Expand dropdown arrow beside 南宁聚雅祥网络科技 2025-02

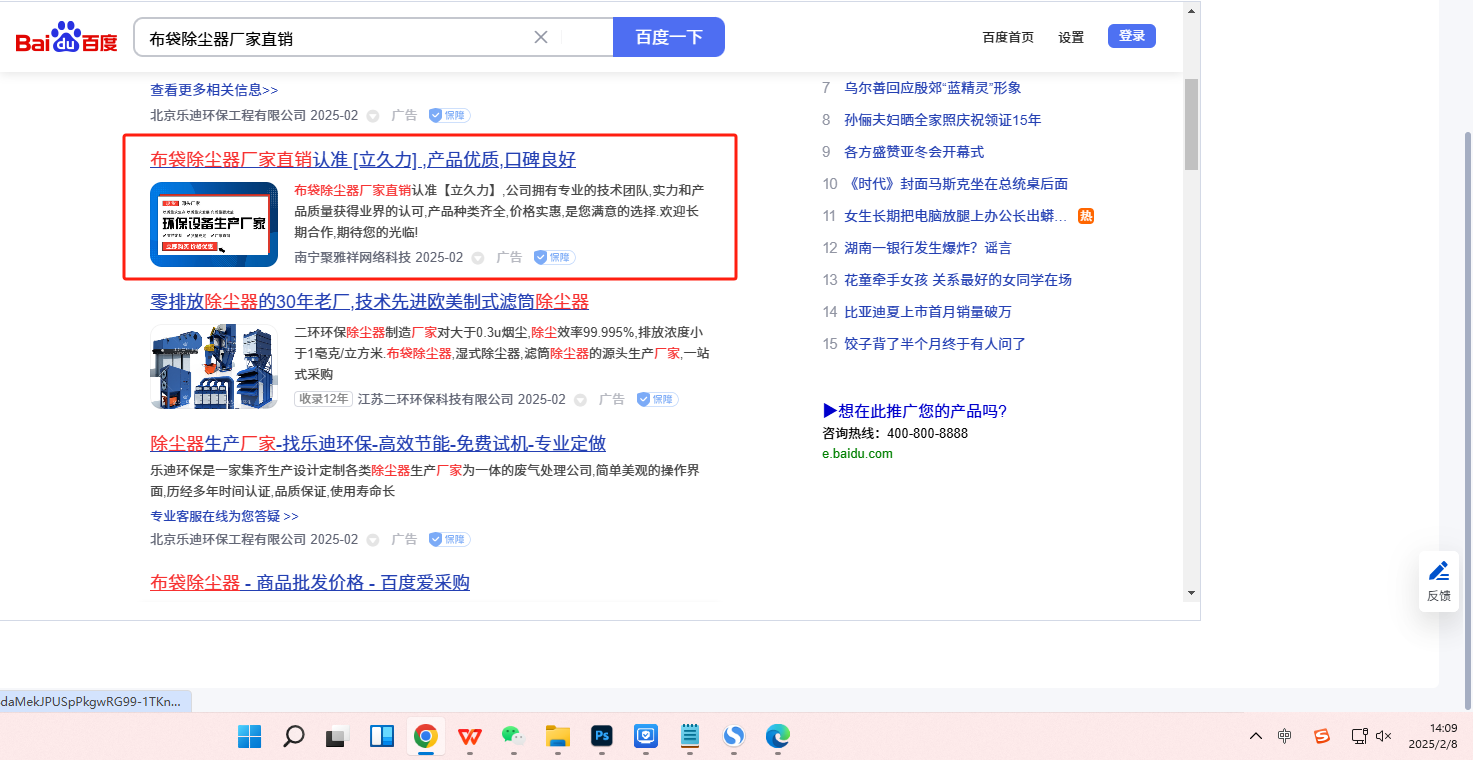pos(478,258)
